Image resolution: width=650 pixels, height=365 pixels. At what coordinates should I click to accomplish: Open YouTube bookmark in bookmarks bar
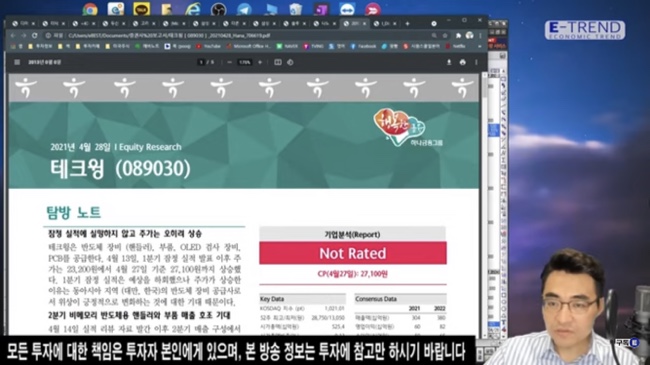(x=208, y=46)
